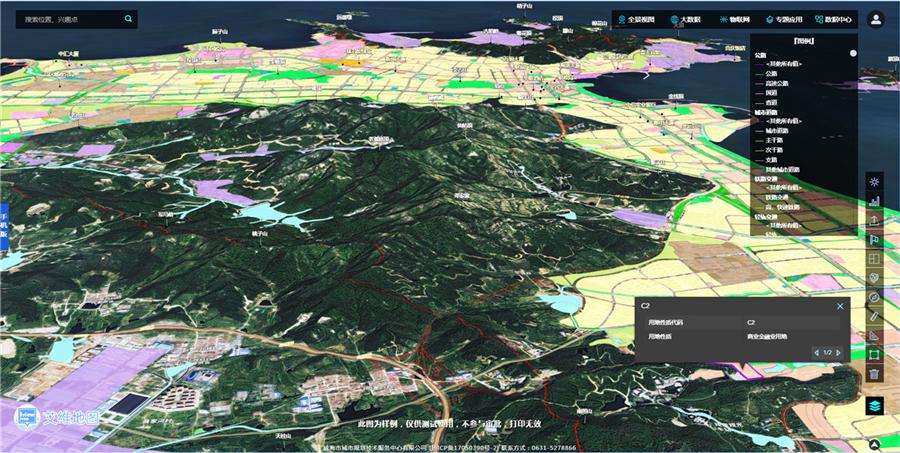Open the user account profile icon
The image size is (900, 453).
pos(876,19)
